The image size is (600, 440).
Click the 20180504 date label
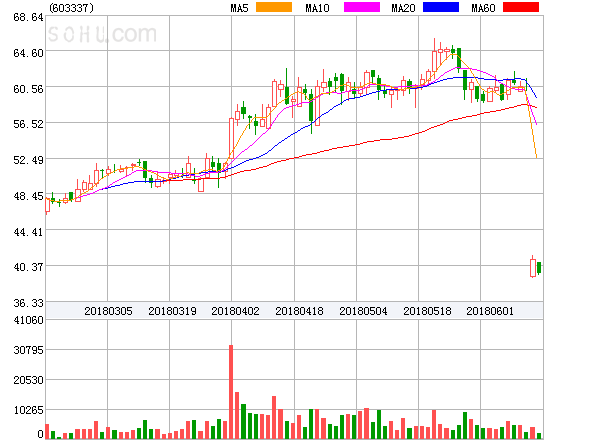[363, 311]
